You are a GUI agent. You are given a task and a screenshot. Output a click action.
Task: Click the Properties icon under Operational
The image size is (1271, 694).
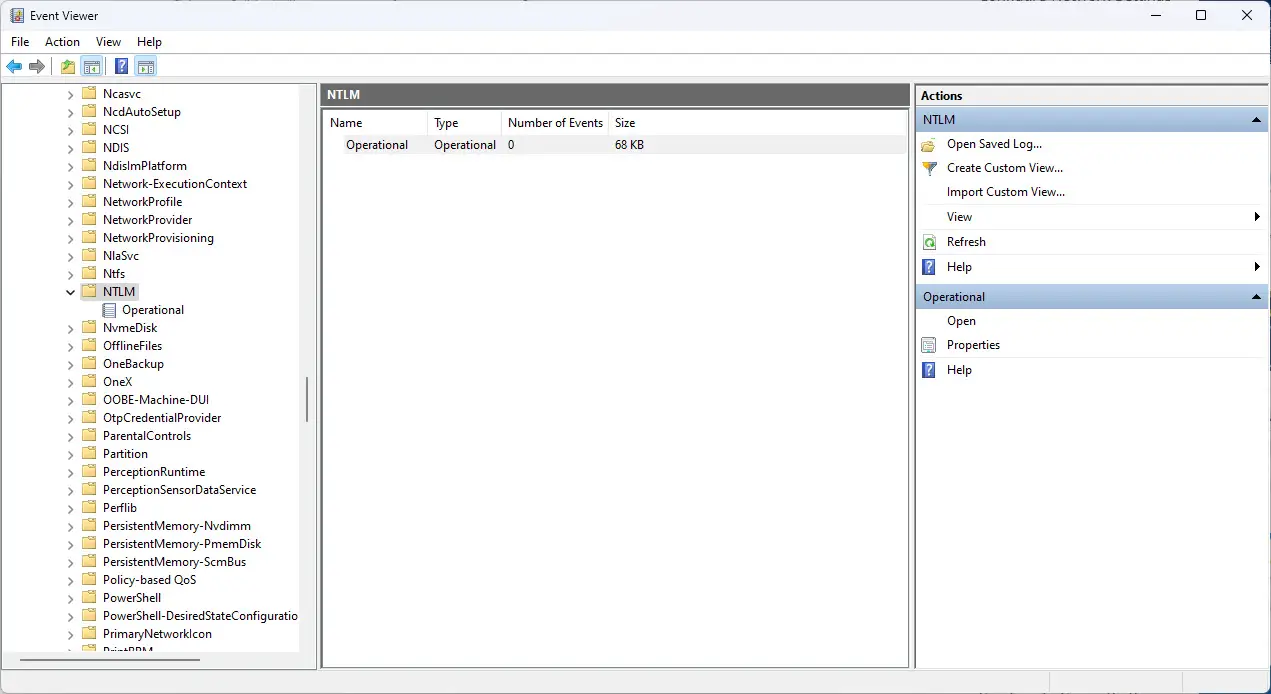pyautogui.click(x=930, y=344)
